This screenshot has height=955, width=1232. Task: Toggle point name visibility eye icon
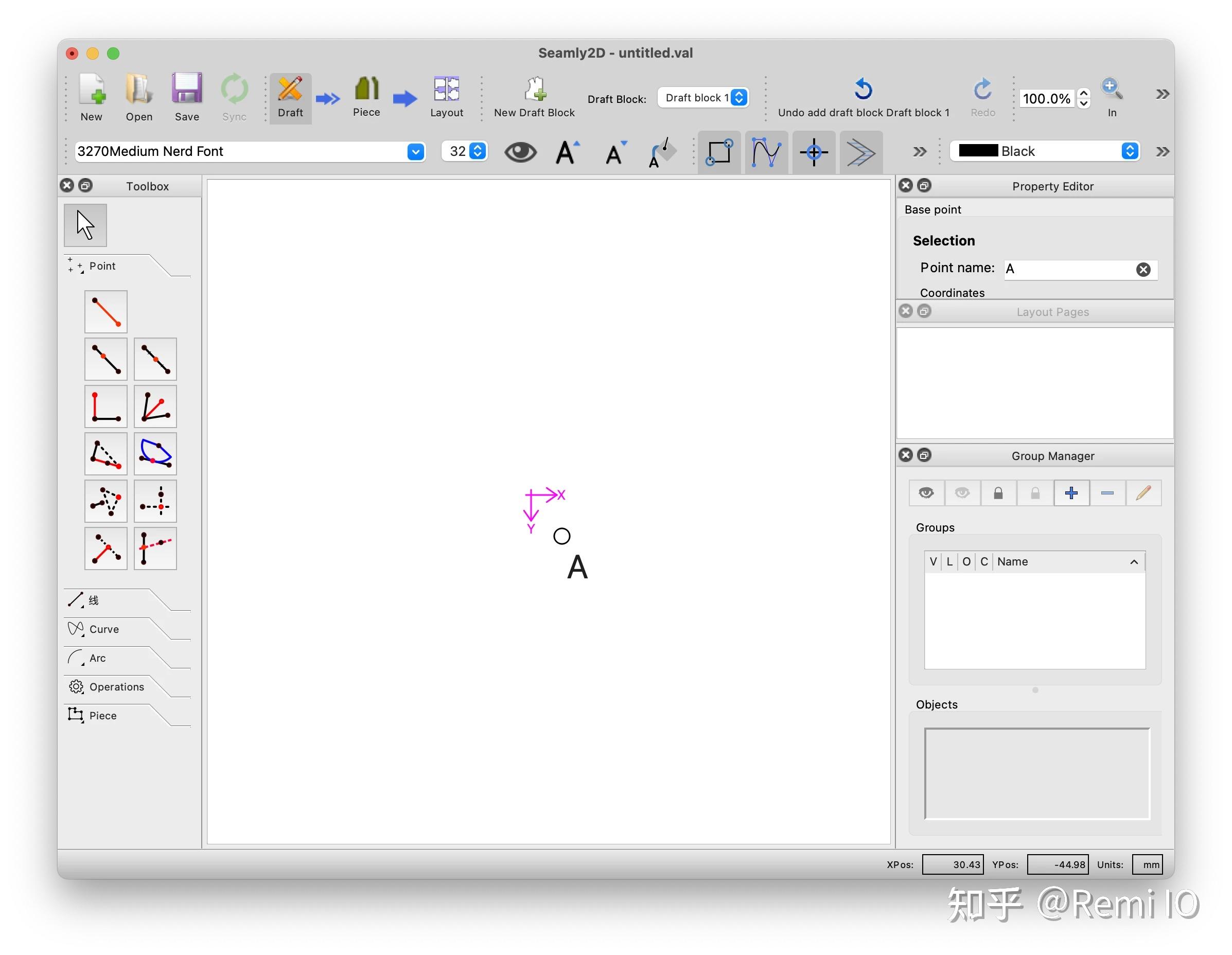pos(520,152)
